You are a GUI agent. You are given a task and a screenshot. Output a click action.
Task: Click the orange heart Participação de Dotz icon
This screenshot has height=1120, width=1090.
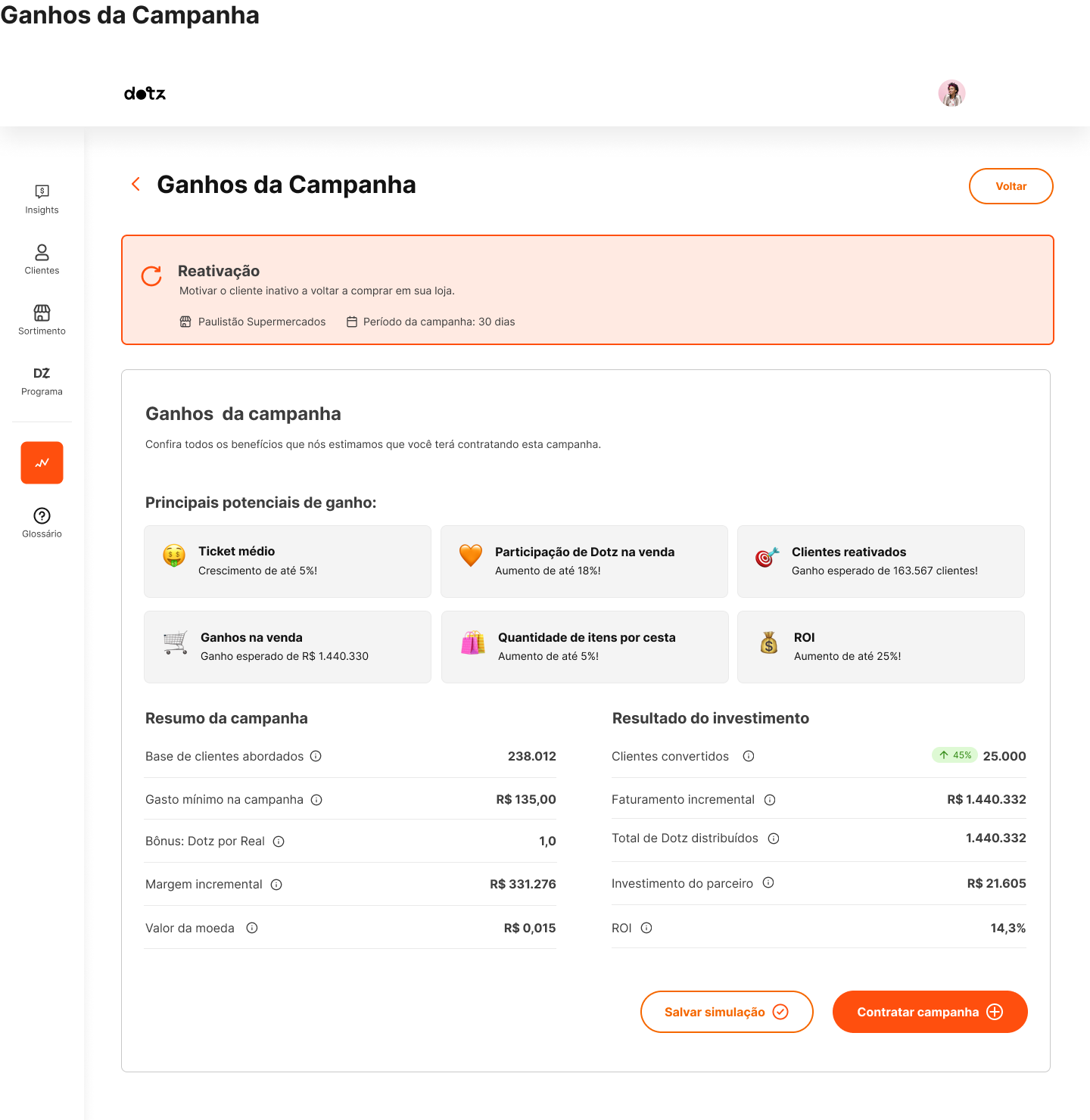click(x=471, y=555)
